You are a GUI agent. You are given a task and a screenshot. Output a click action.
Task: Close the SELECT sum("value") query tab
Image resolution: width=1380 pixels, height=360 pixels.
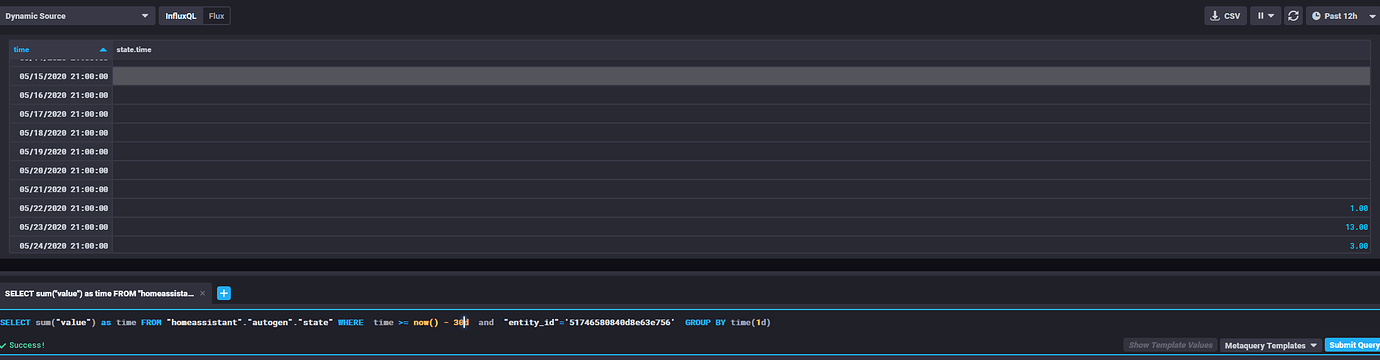[202, 293]
